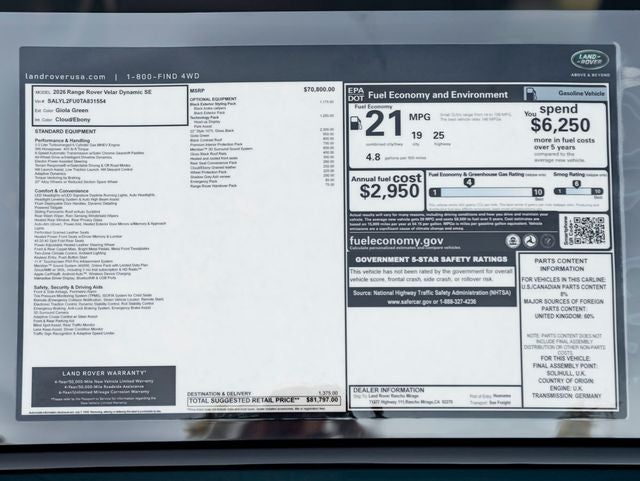Image resolution: width=640 pixels, height=481 pixels.
Task: Click the $6,250 fuel cost figure
Action: (560, 125)
